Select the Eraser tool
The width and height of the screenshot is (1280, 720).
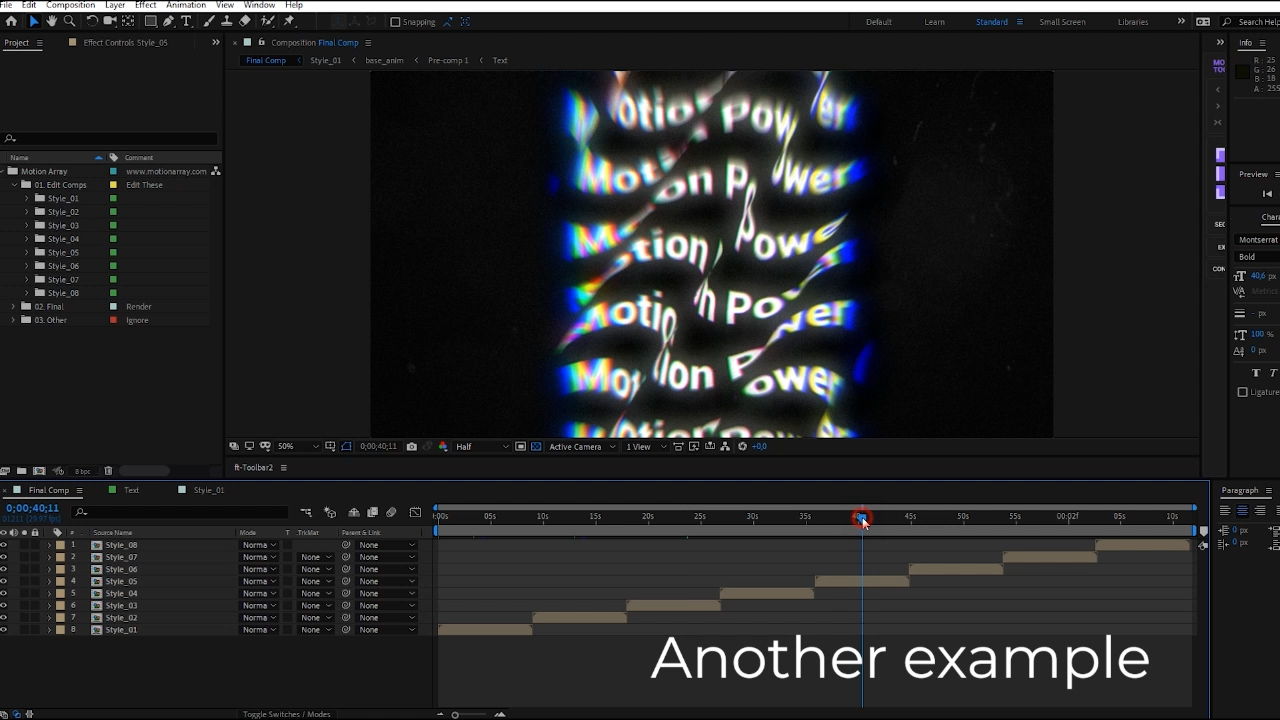tap(245, 21)
